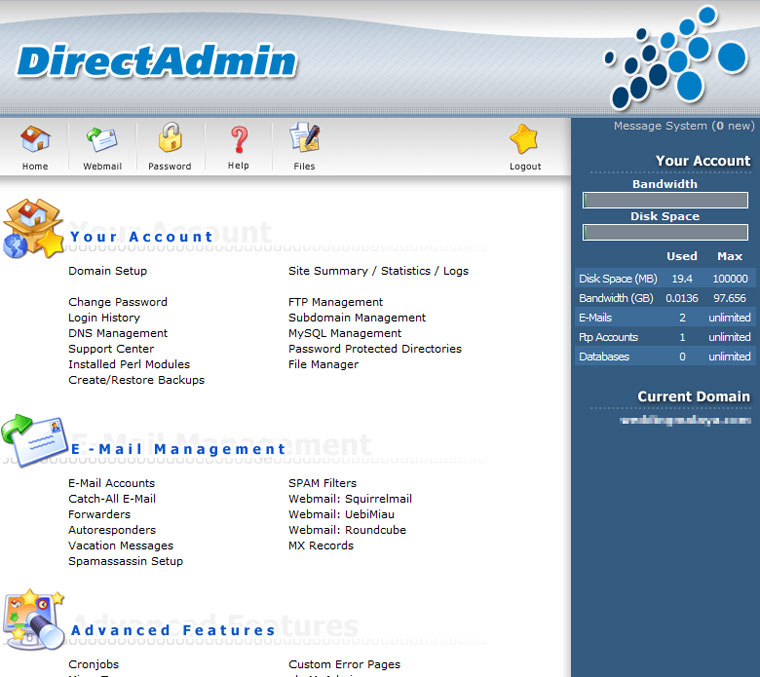Click the Password padlock icon
This screenshot has width=760, height=677.
170,138
